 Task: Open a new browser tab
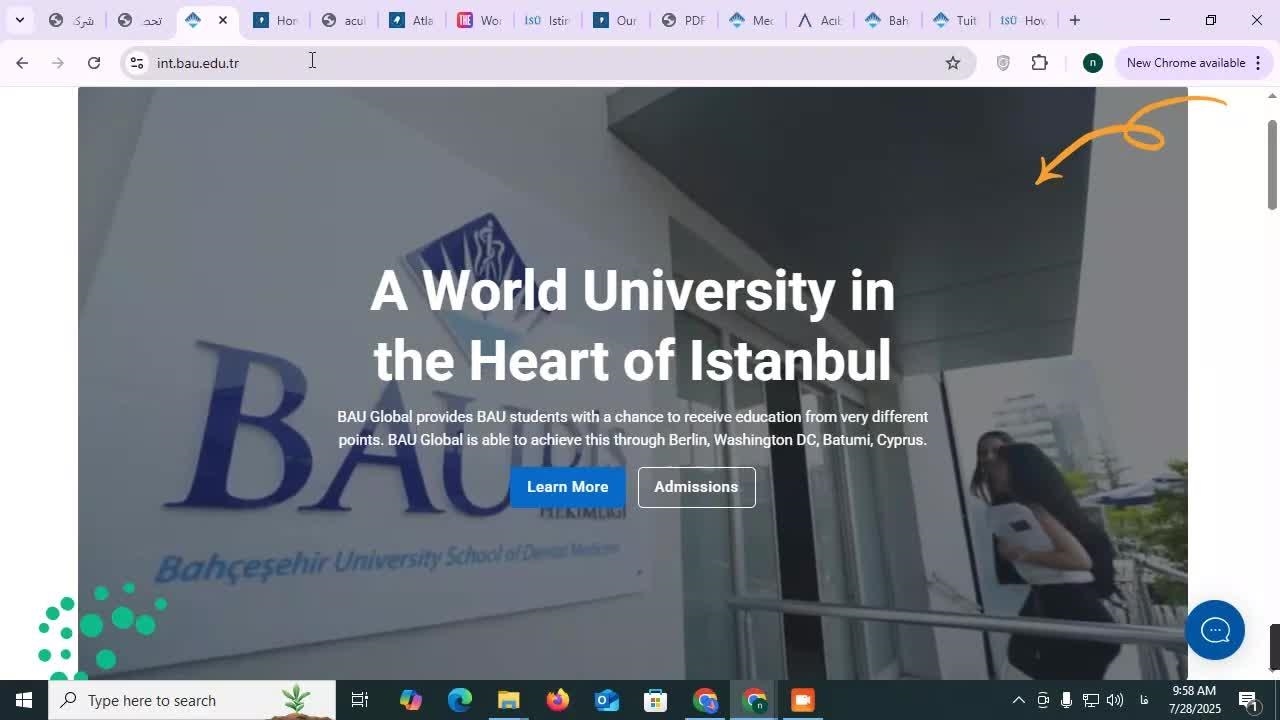click(1074, 20)
